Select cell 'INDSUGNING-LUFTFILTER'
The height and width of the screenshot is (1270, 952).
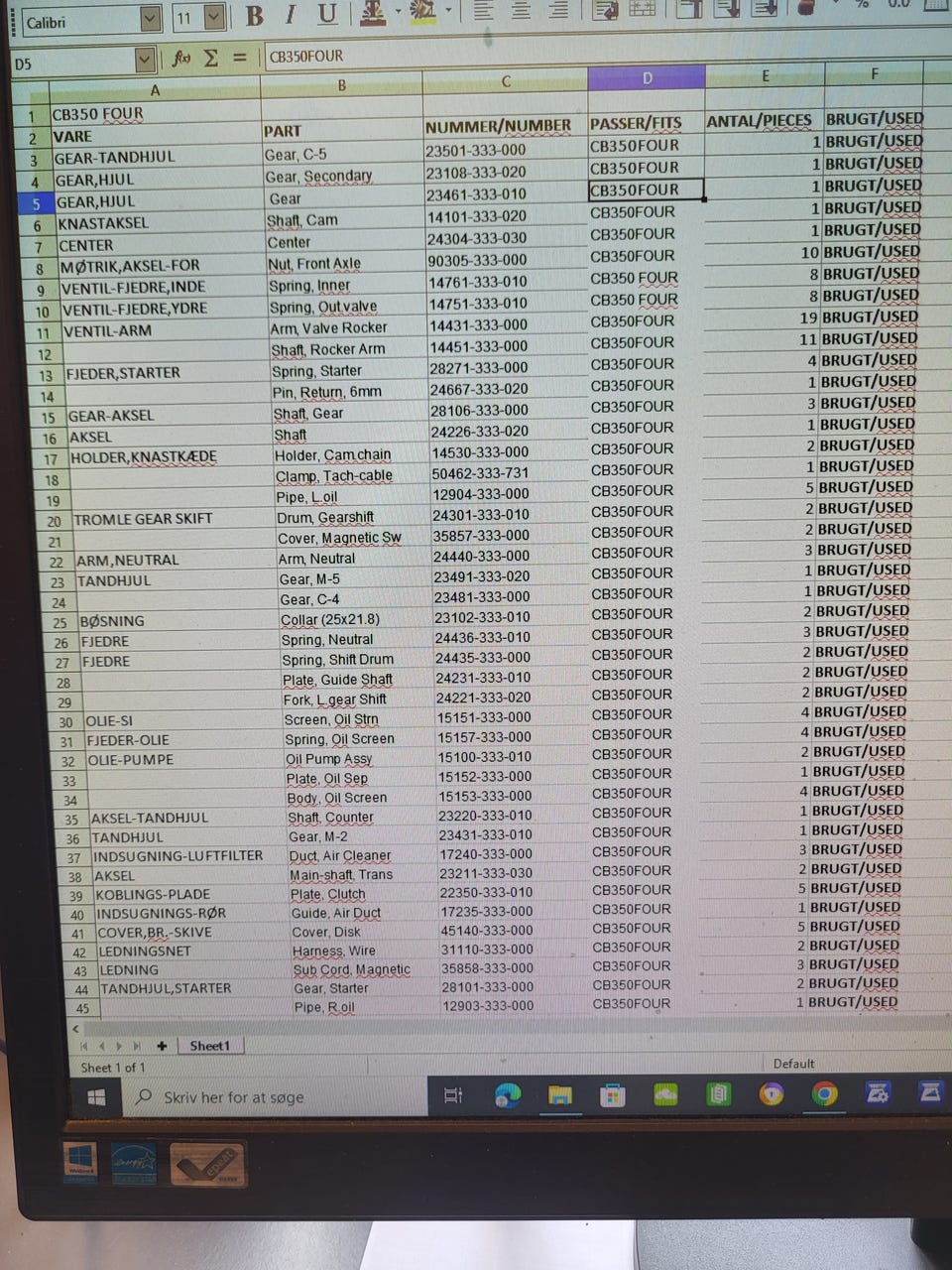(187, 856)
